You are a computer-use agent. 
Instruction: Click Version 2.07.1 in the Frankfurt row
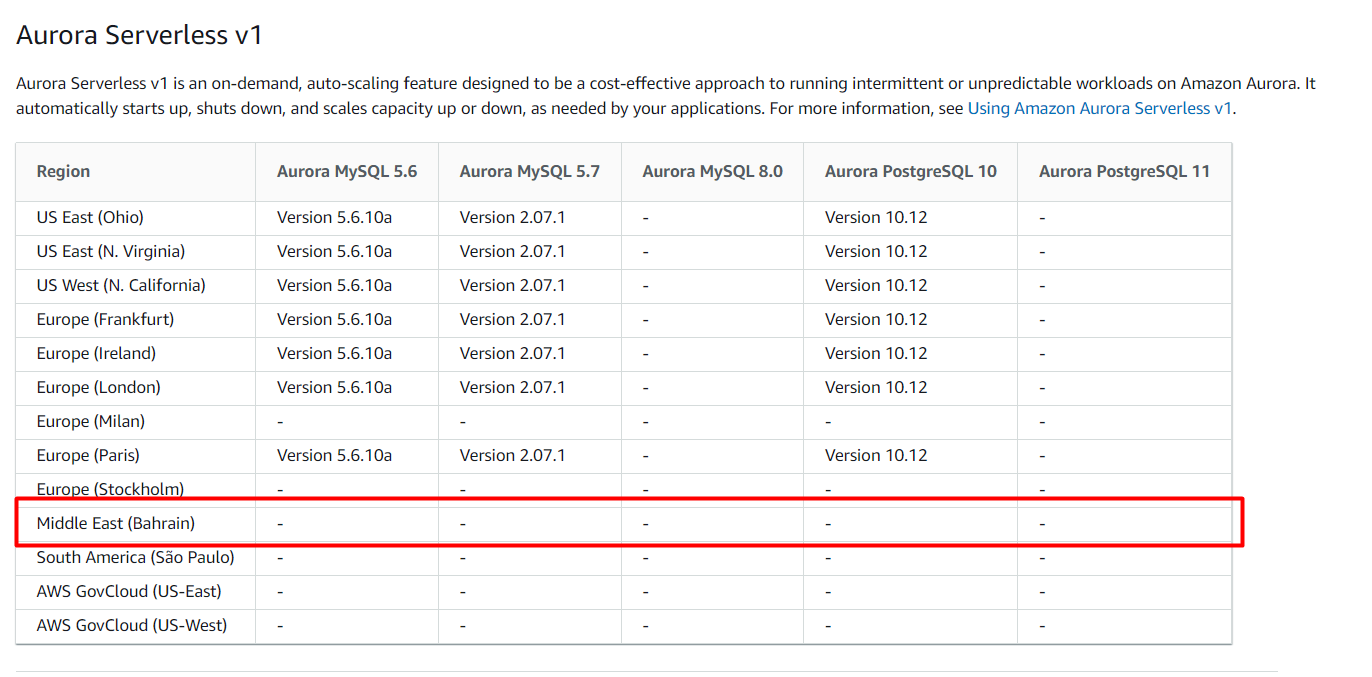click(x=512, y=319)
